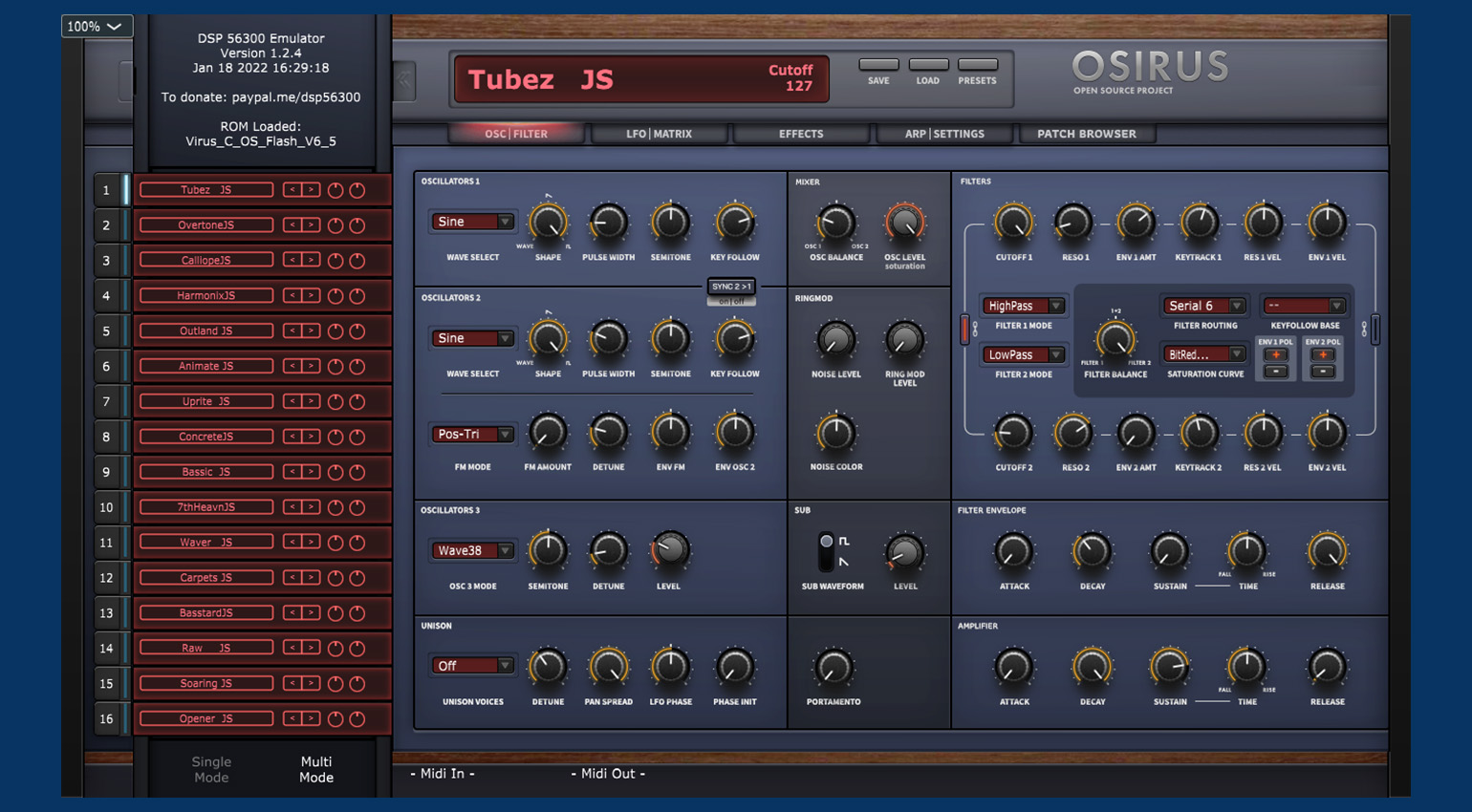Click the next preset arrow on part 1

point(311,190)
